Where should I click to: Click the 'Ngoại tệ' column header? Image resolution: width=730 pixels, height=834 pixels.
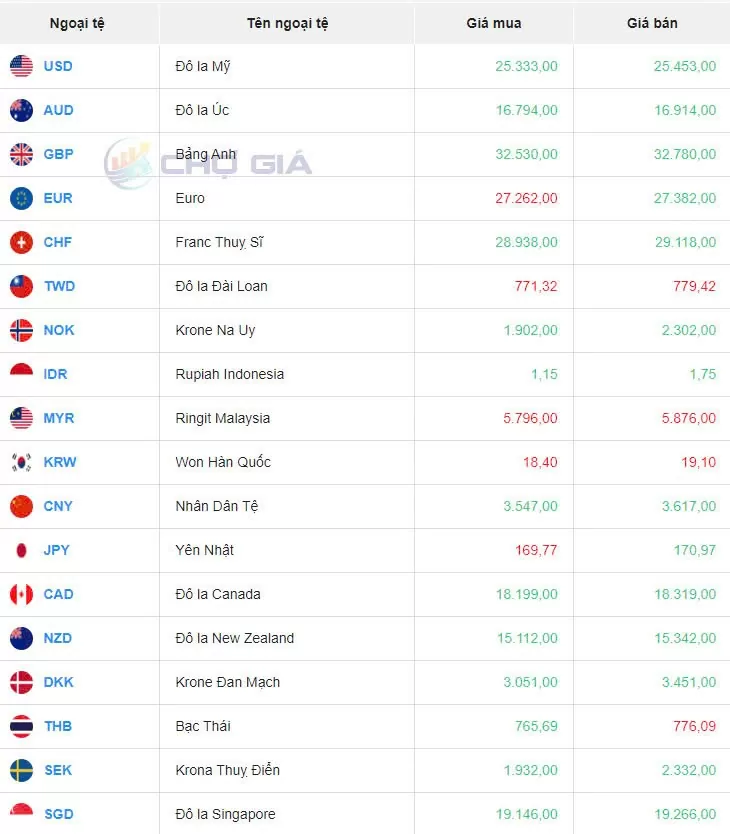pyautogui.click(x=77, y=23)
